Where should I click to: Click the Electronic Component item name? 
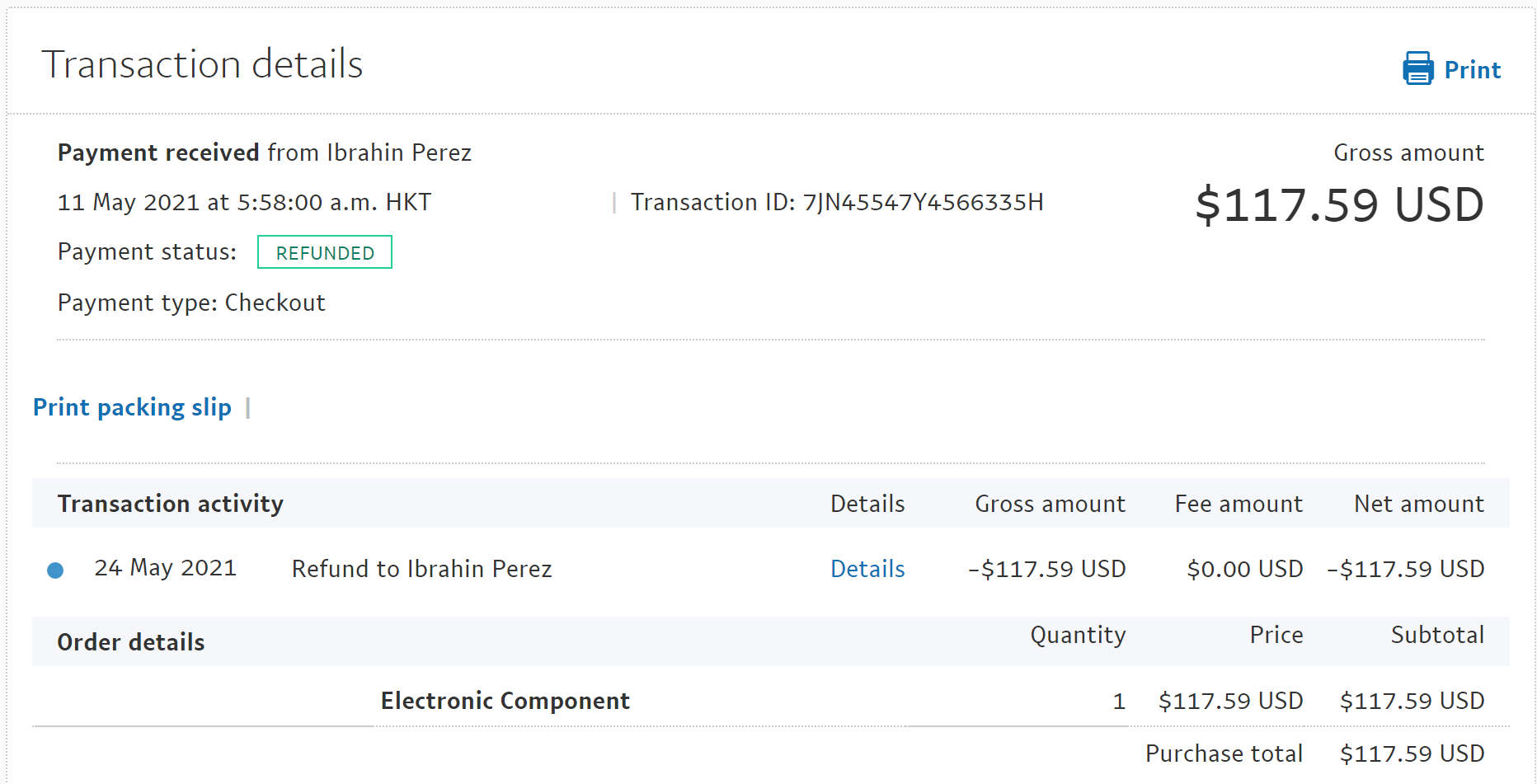505,701
